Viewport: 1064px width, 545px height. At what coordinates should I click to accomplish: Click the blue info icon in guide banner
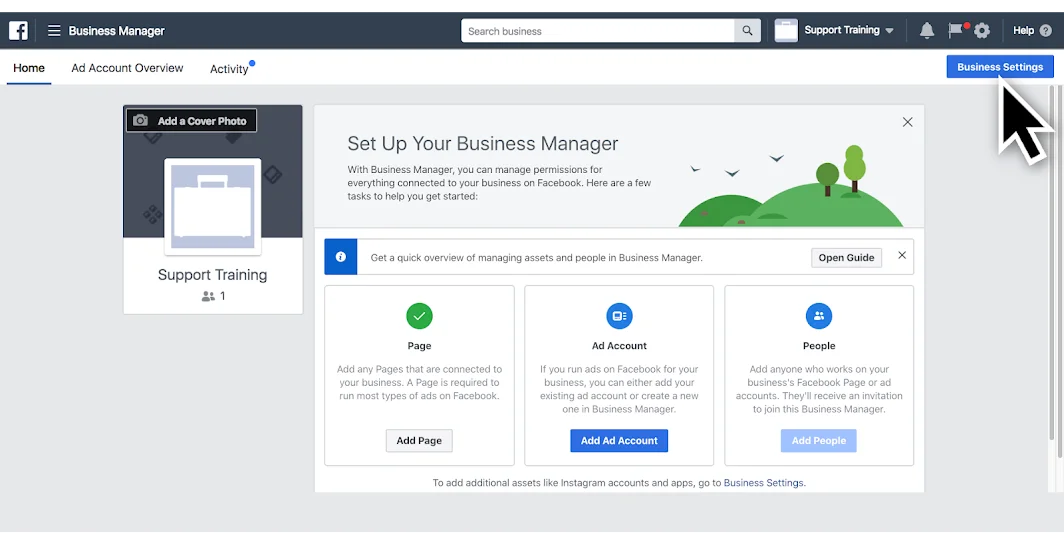click(341, 257)
